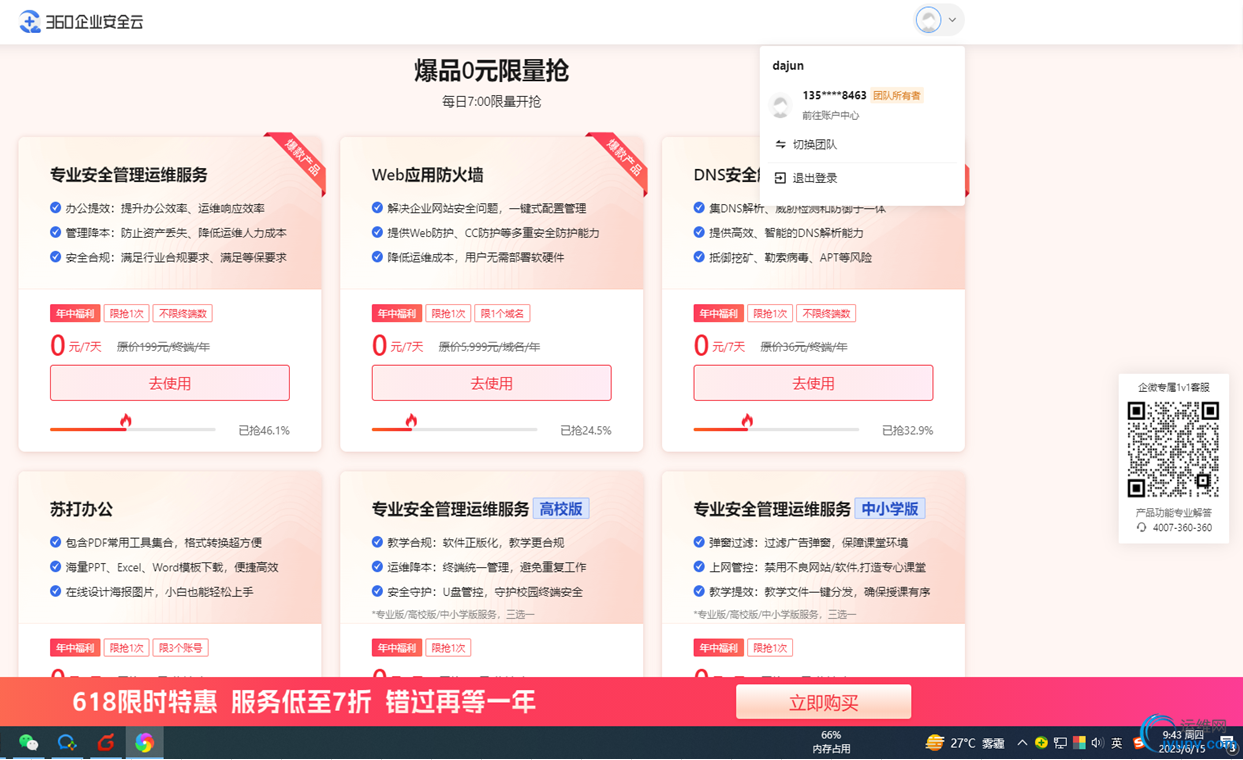Click the 团队所有者 badge
The width and height of the screenshot is (1243, 760).
click(x=897, y=96)
